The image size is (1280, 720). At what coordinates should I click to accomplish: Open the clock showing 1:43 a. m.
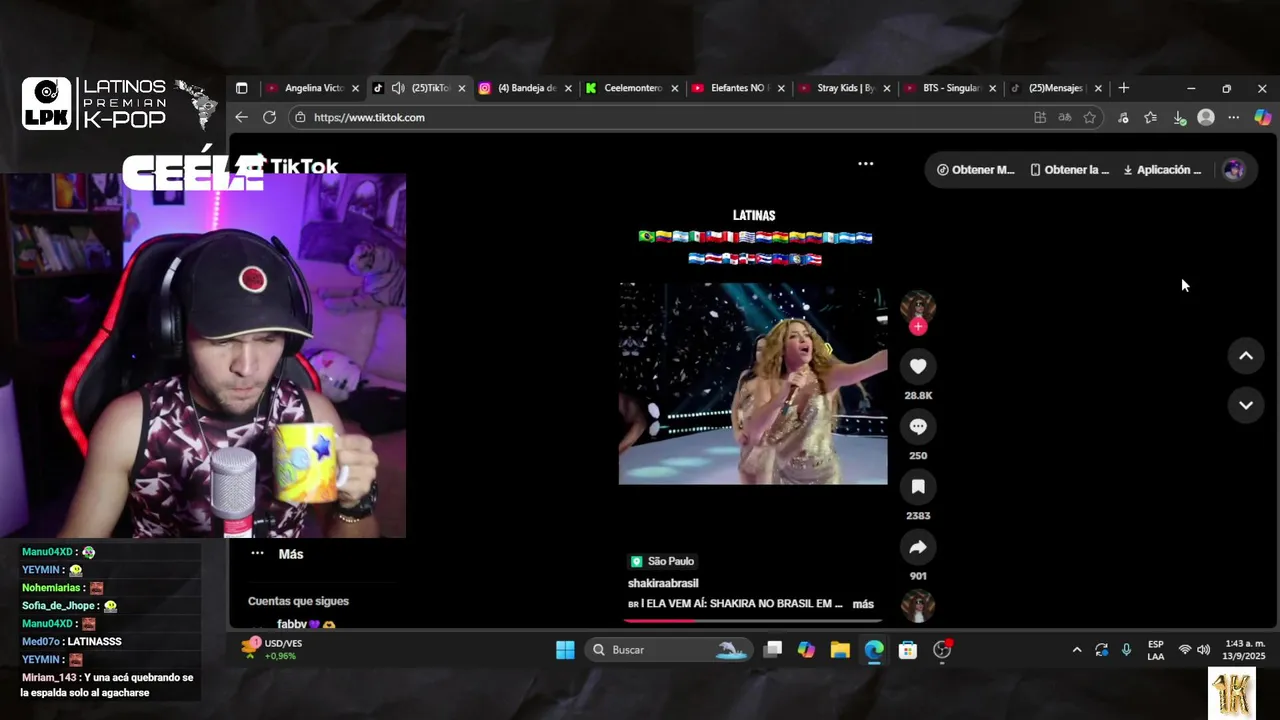(1244, 650)
